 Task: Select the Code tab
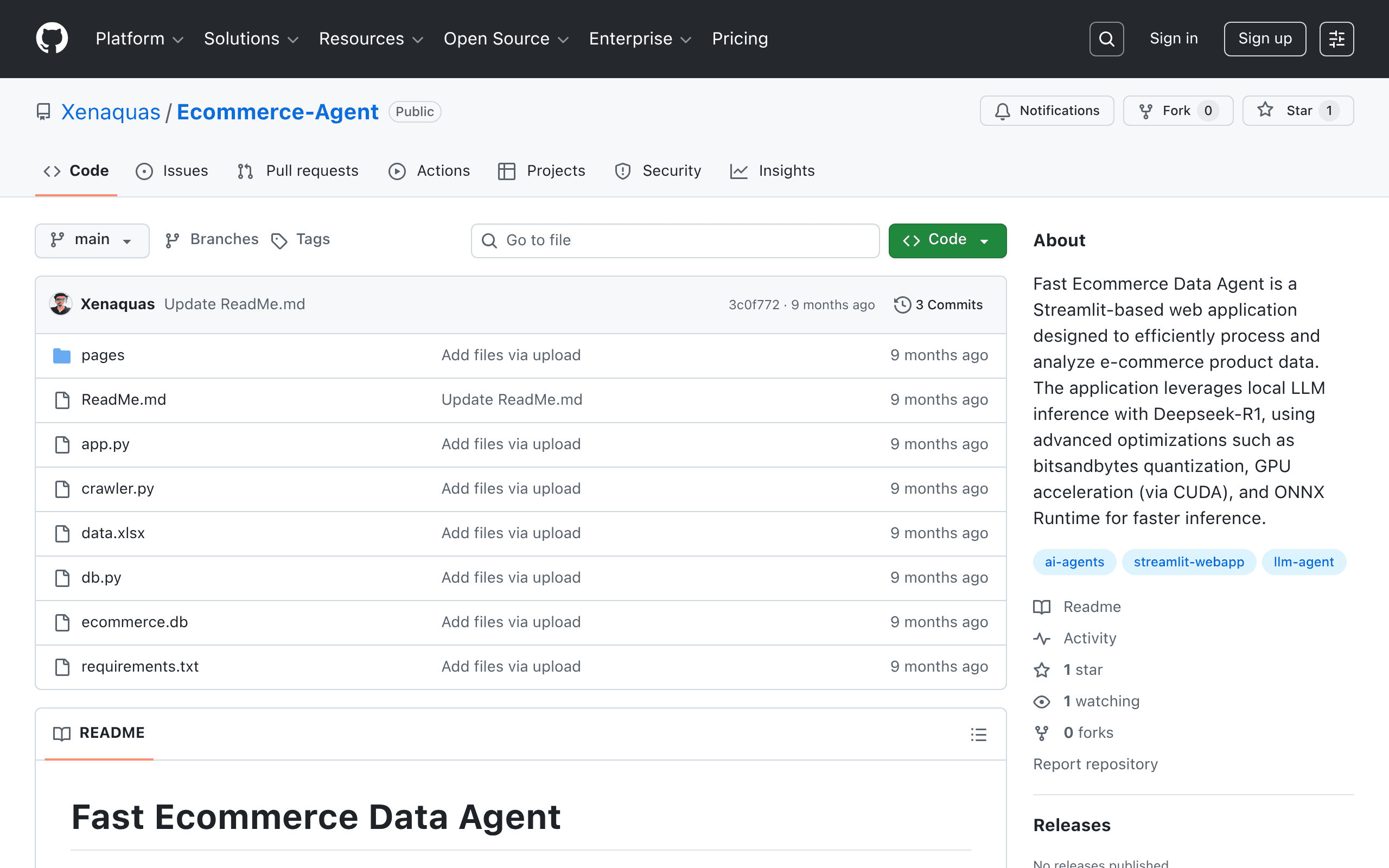77,170
